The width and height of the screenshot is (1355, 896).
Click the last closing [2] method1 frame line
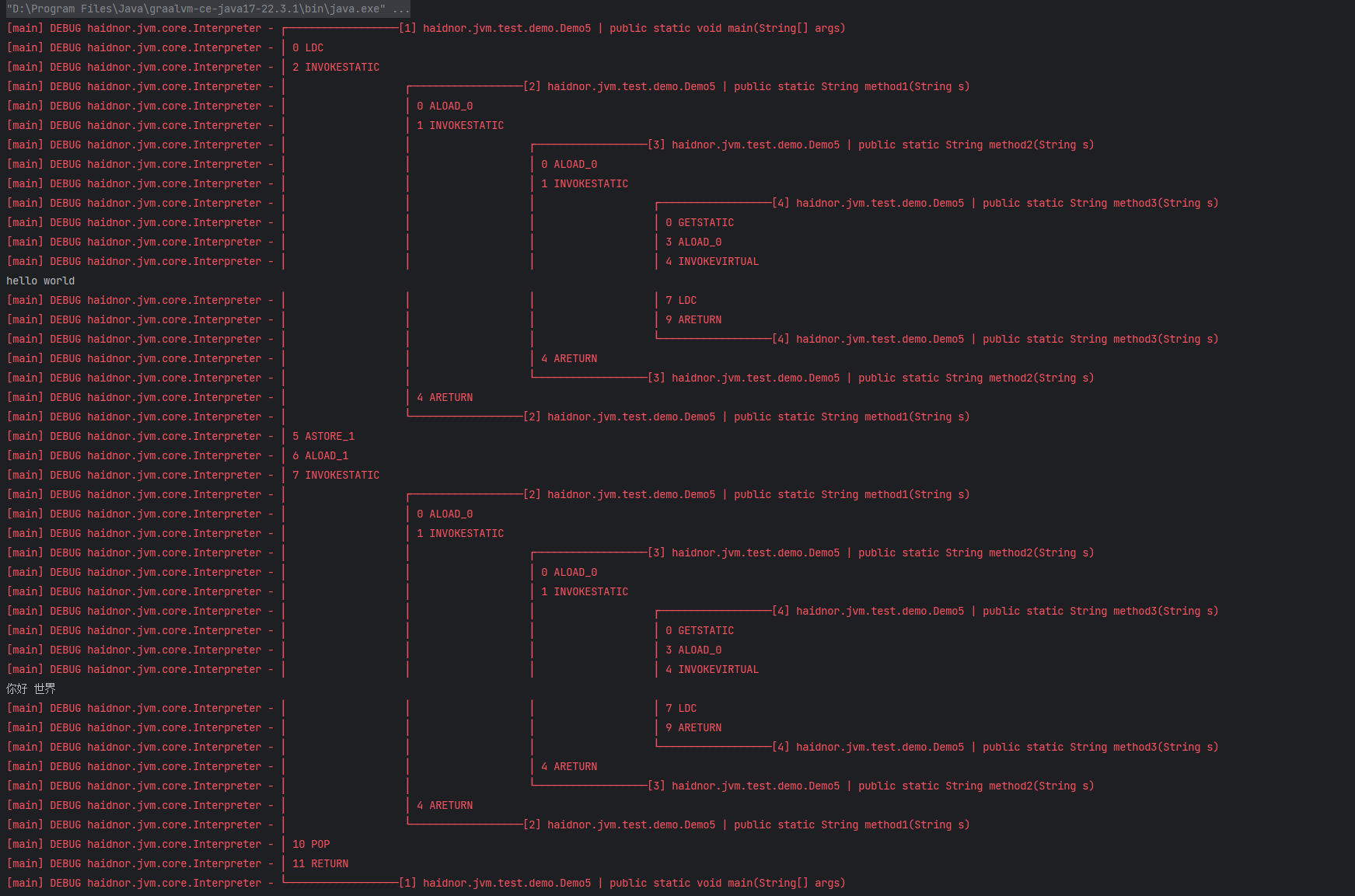coord(746,825)
